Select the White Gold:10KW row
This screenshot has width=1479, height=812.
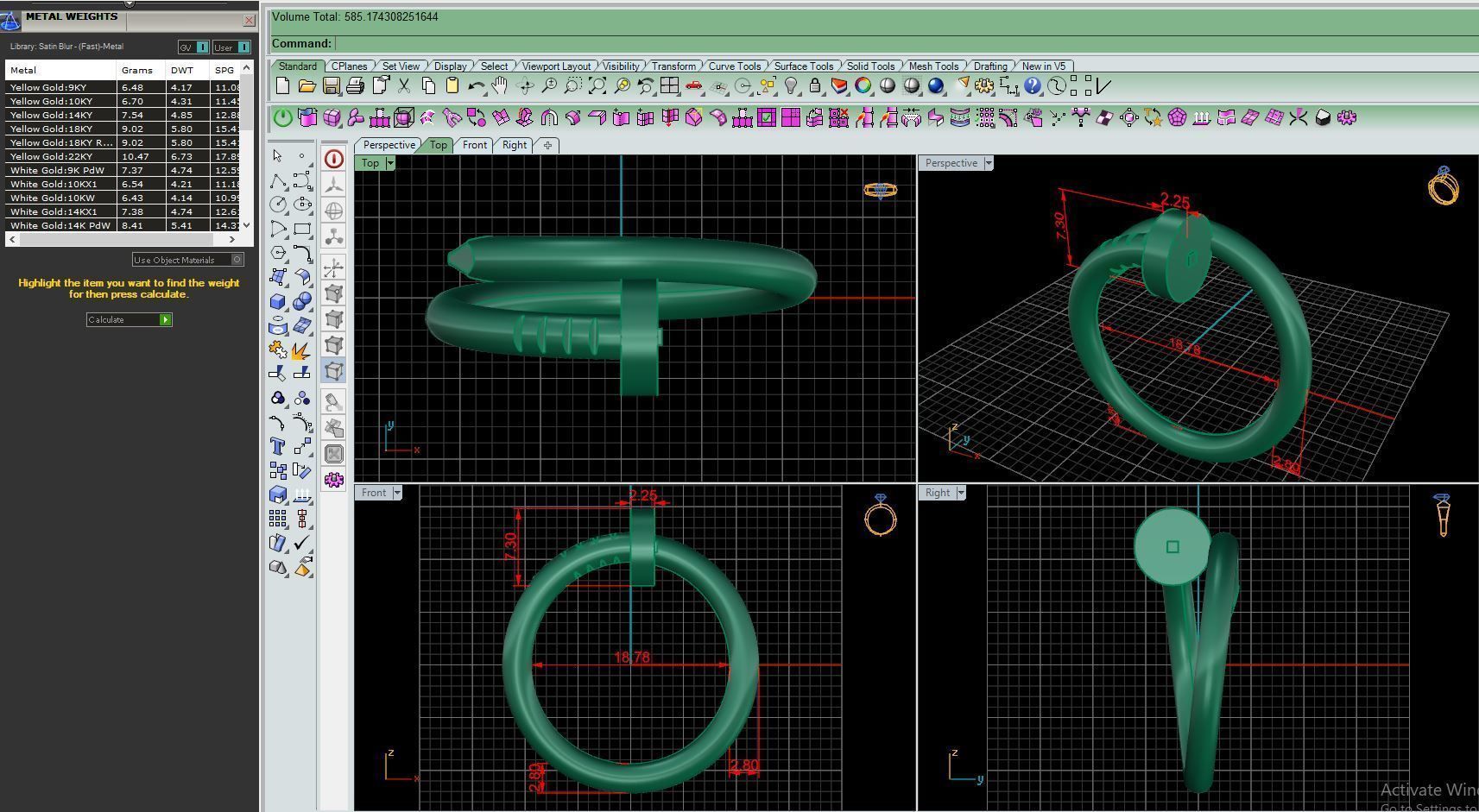[123, 198]
